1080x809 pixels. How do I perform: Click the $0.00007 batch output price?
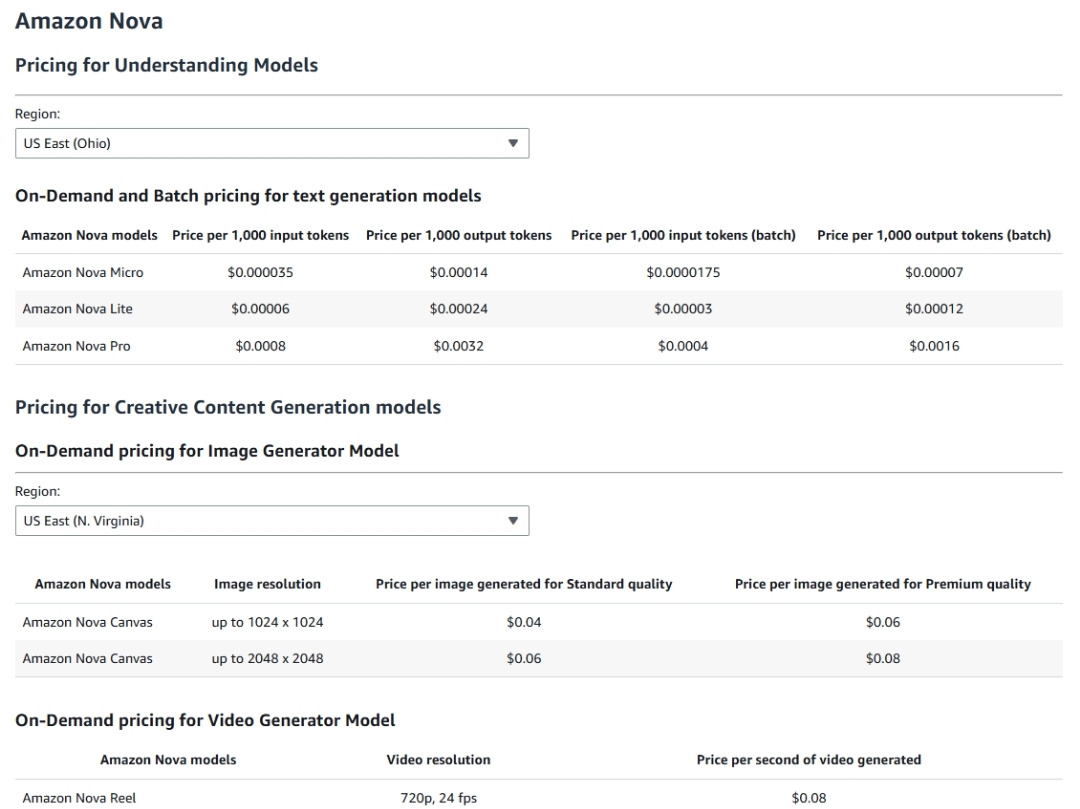coord(934,273)
